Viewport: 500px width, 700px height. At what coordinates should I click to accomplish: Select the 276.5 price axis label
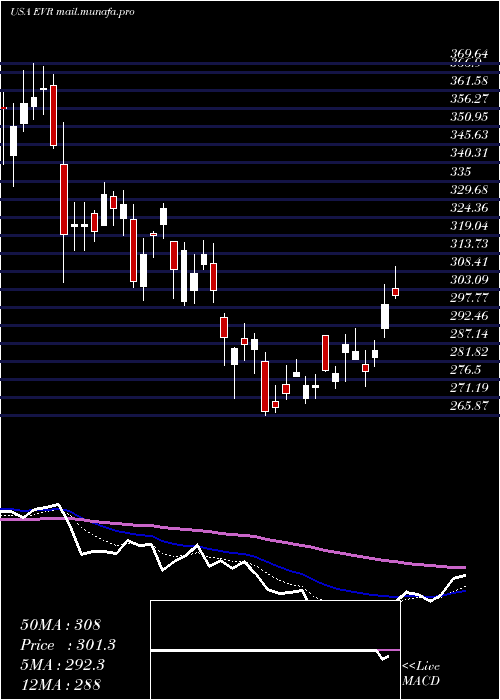point(466,370)
